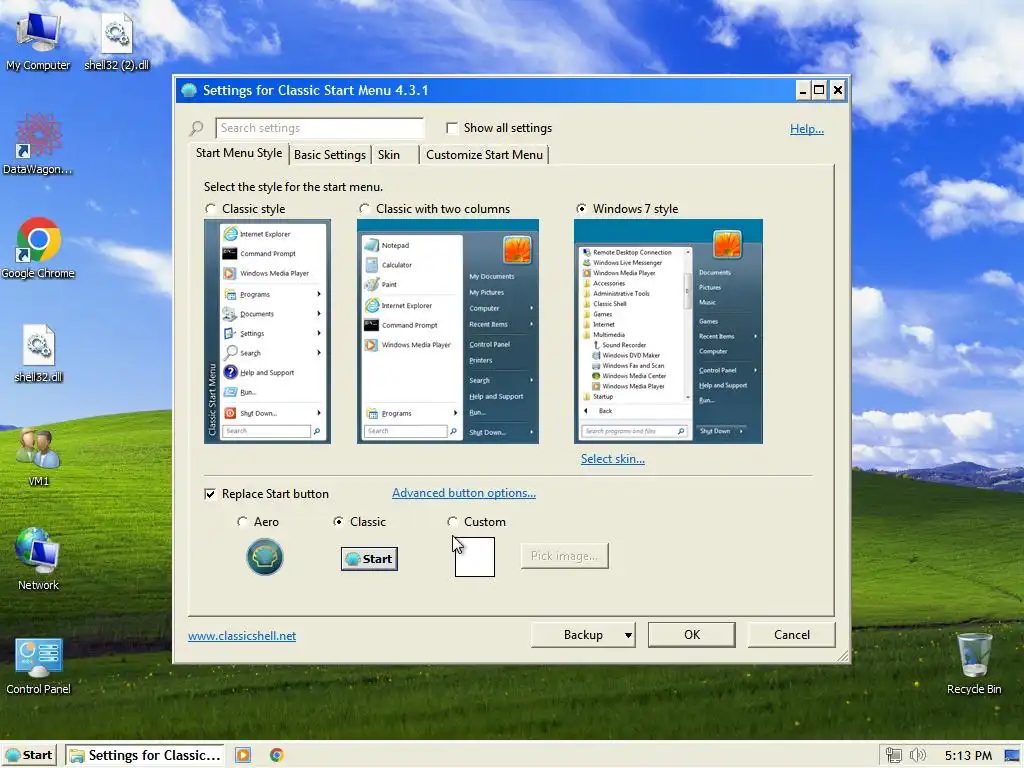Click the Classic style preview thumbnail
Screen dimensions: 1024x768
267,331
